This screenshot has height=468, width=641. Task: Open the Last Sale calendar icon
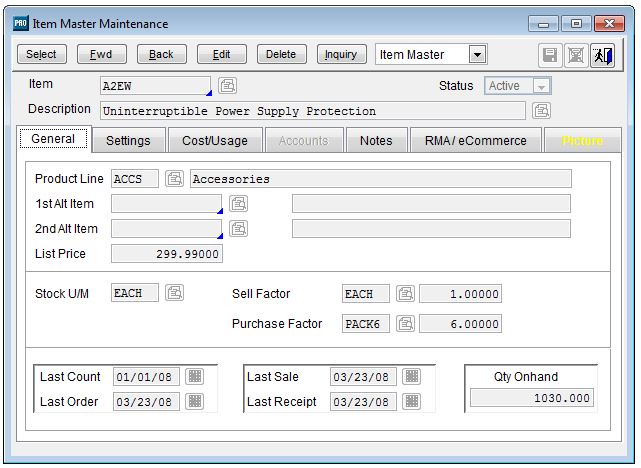[412, 376]
